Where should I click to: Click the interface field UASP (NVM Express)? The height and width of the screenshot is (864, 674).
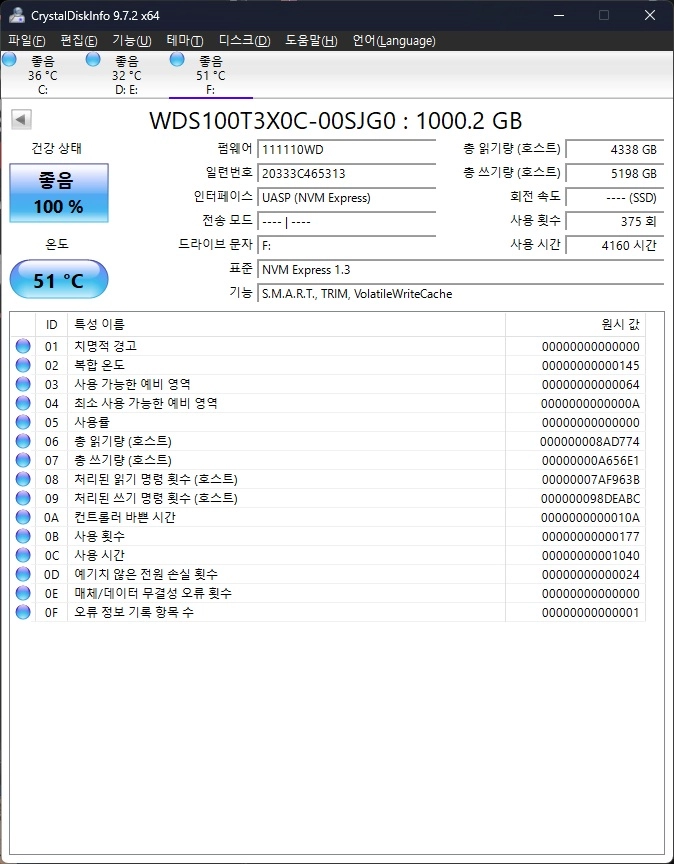pos(347,198)
